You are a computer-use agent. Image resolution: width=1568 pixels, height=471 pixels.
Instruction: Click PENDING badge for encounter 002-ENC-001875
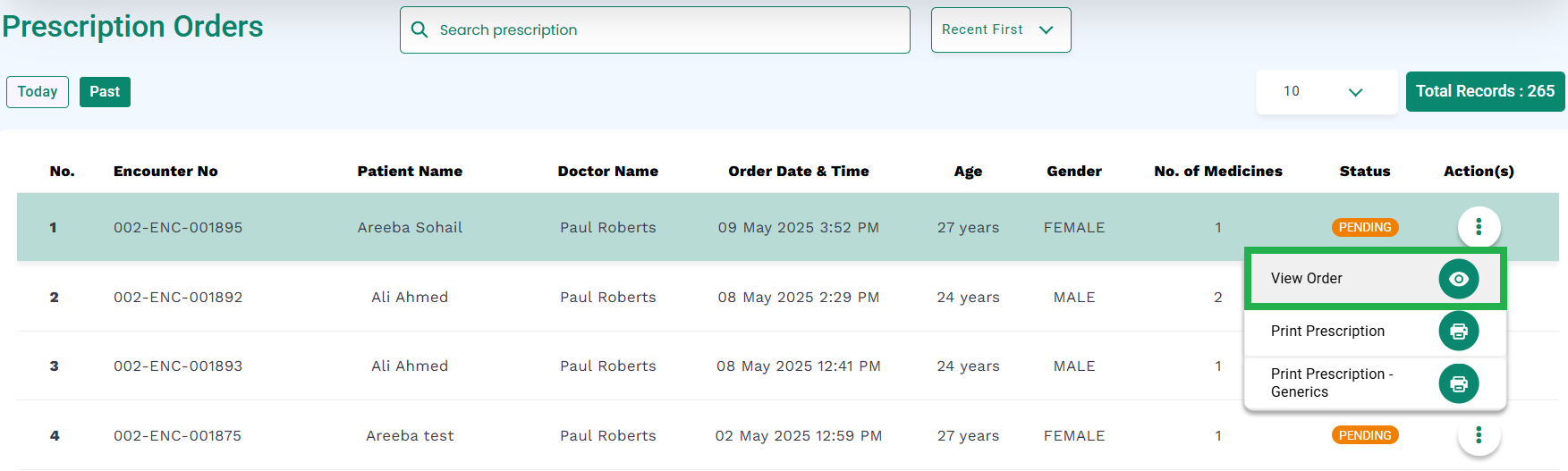pyautogui.click(x=1365, y=435)
